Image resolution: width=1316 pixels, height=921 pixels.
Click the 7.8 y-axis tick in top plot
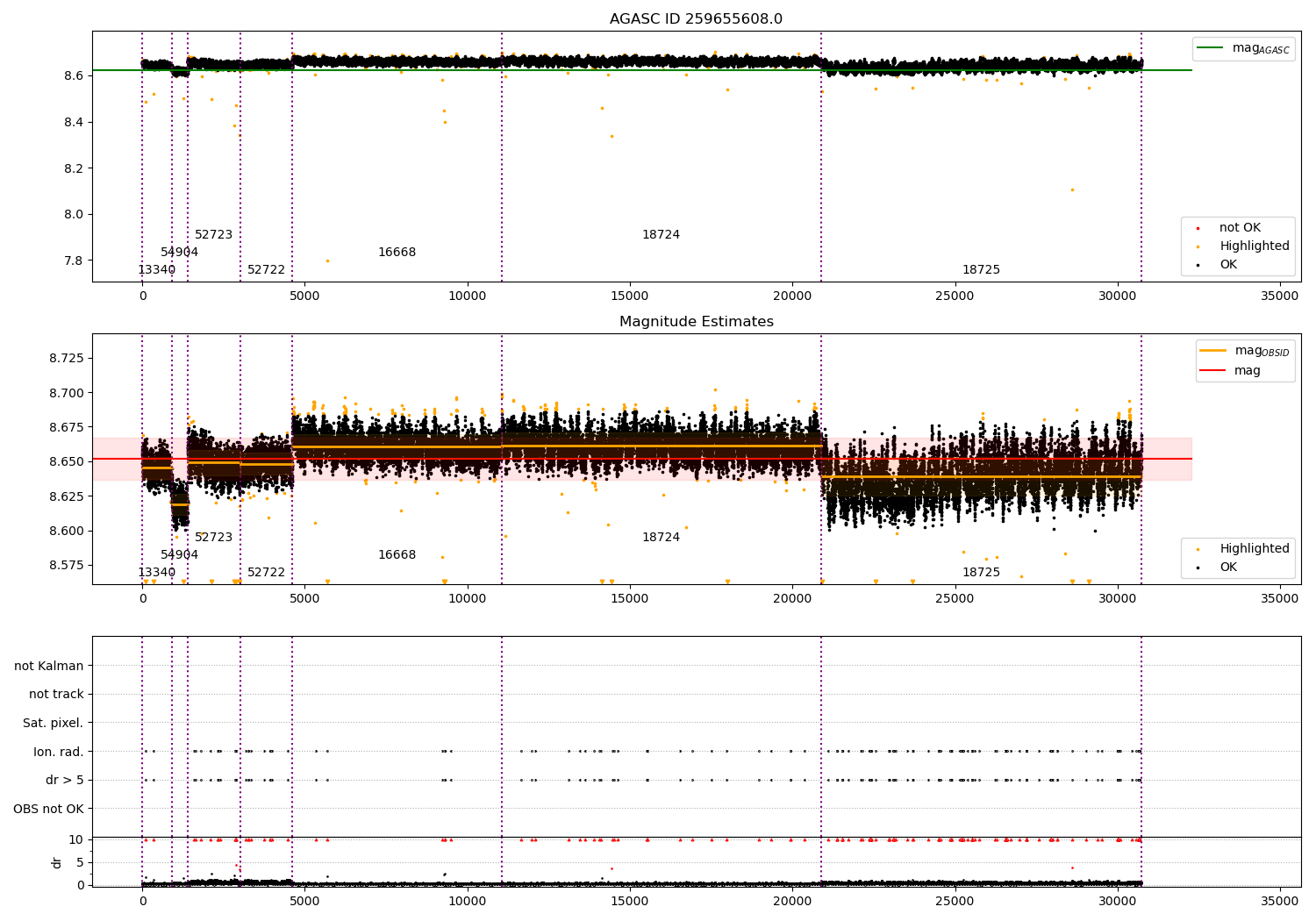point(73,261)
